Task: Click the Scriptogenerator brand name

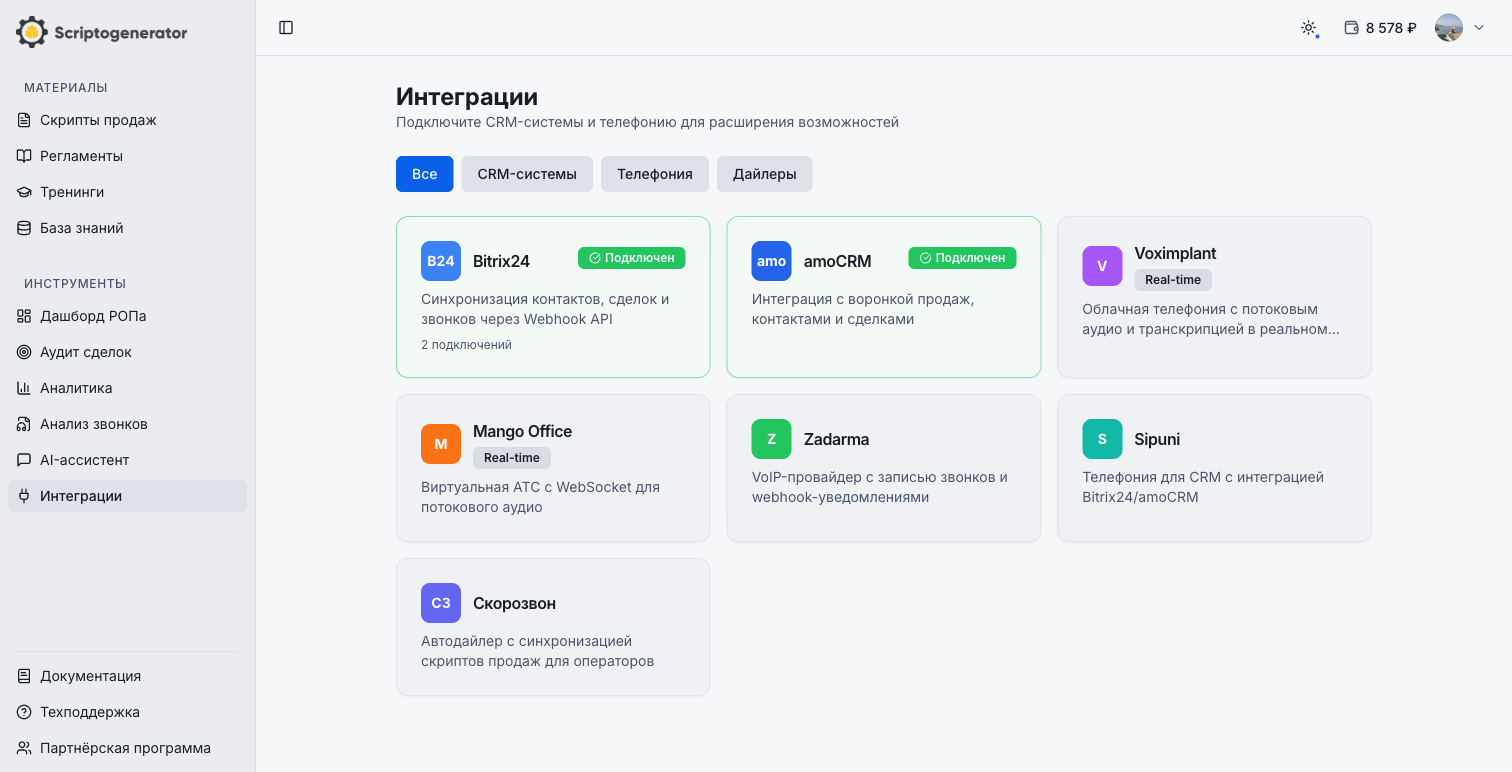Action: coord(120,33)
